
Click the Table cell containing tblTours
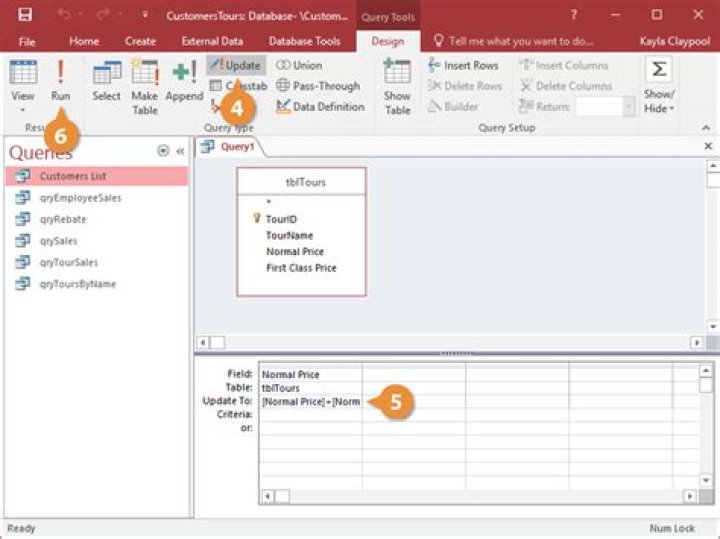(x=310, y=388)
